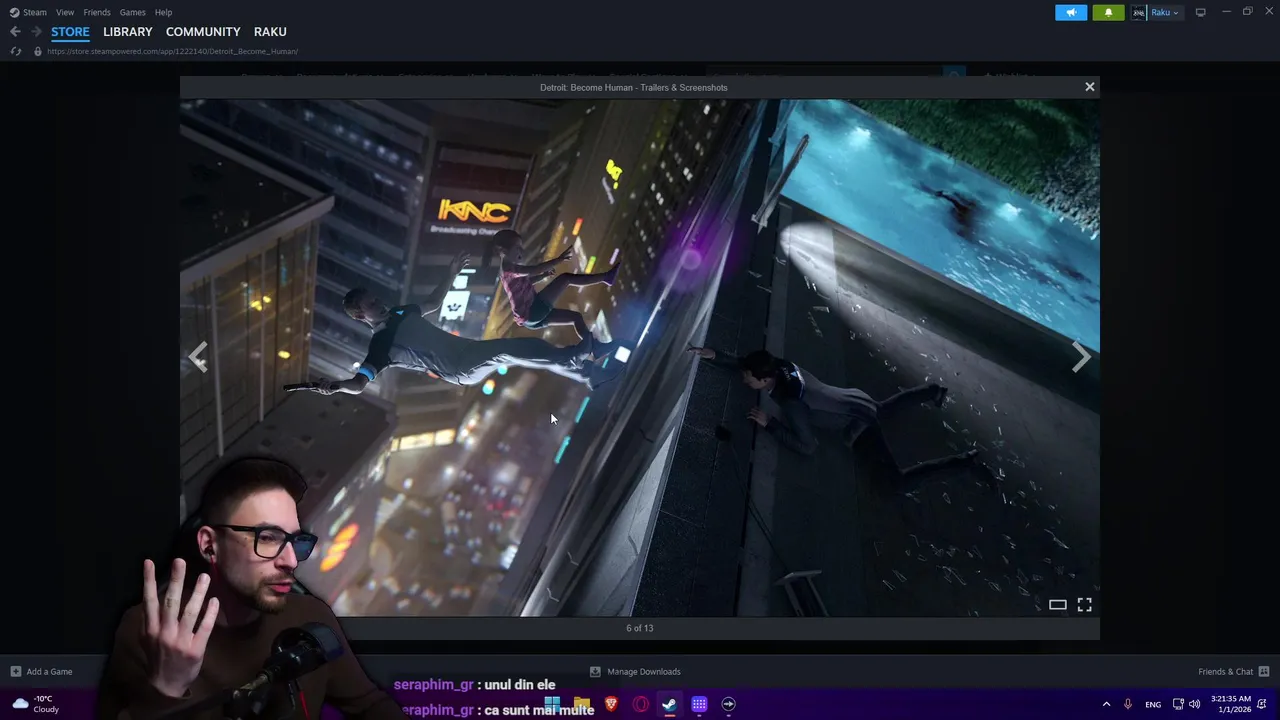
Task: Launch Opera browser from the taskbar
Action: (641, 704)
